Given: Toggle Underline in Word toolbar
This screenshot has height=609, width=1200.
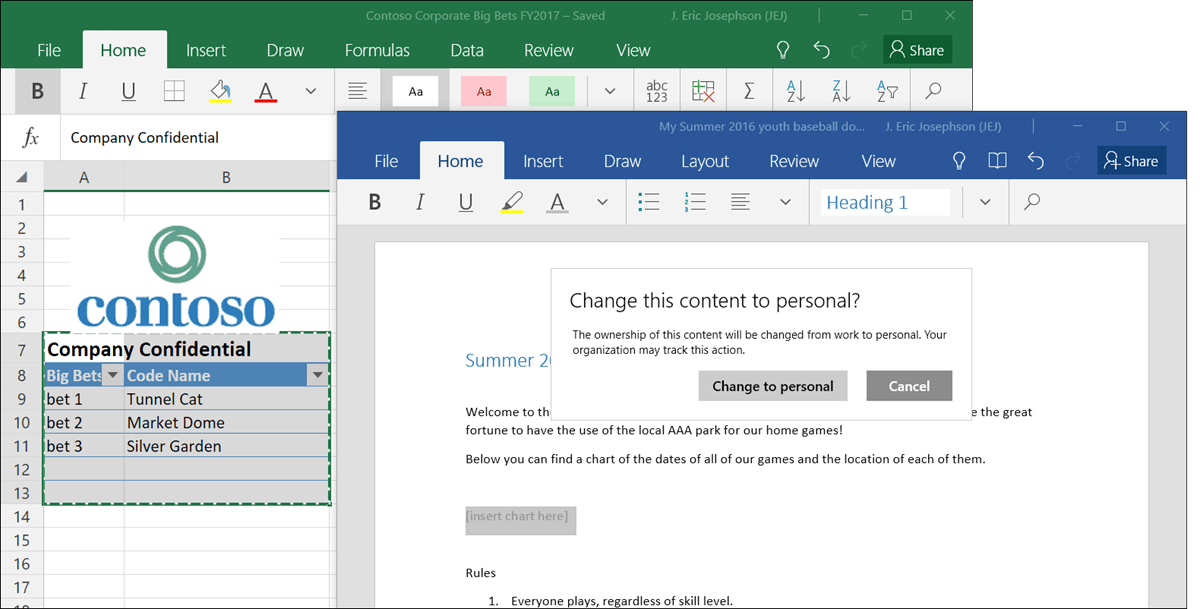Looking at the screenshot, I should pos(465,202).
